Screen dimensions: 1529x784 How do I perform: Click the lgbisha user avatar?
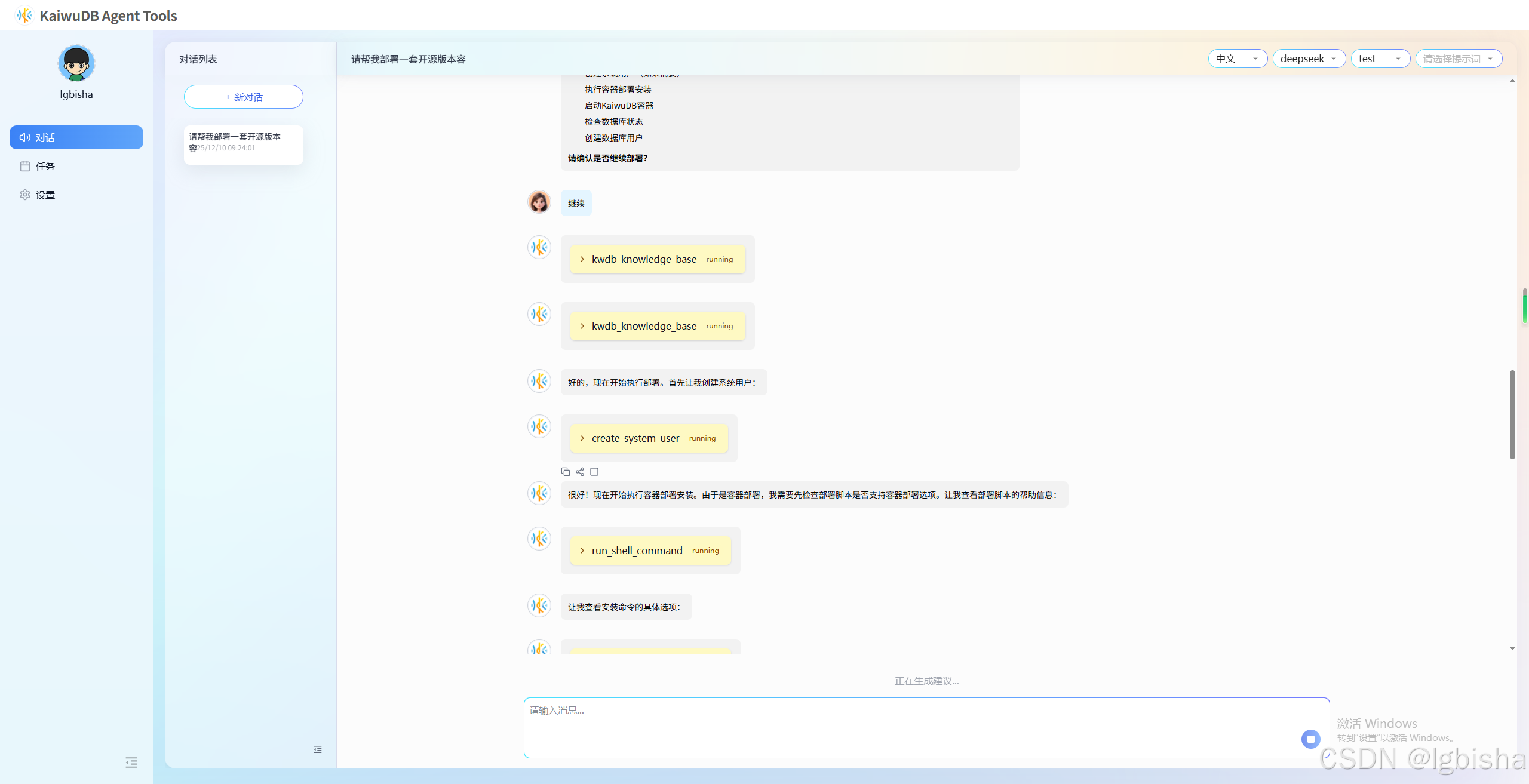point(76,63)
